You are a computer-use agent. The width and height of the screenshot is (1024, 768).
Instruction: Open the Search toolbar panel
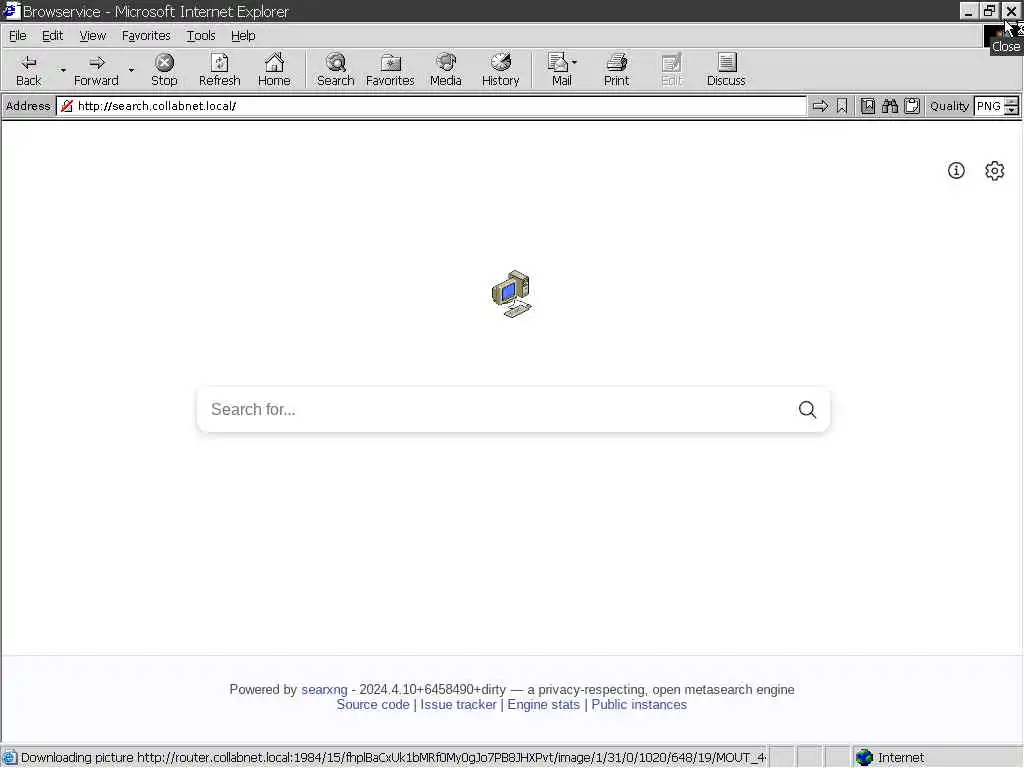click(x=336, y=69)
